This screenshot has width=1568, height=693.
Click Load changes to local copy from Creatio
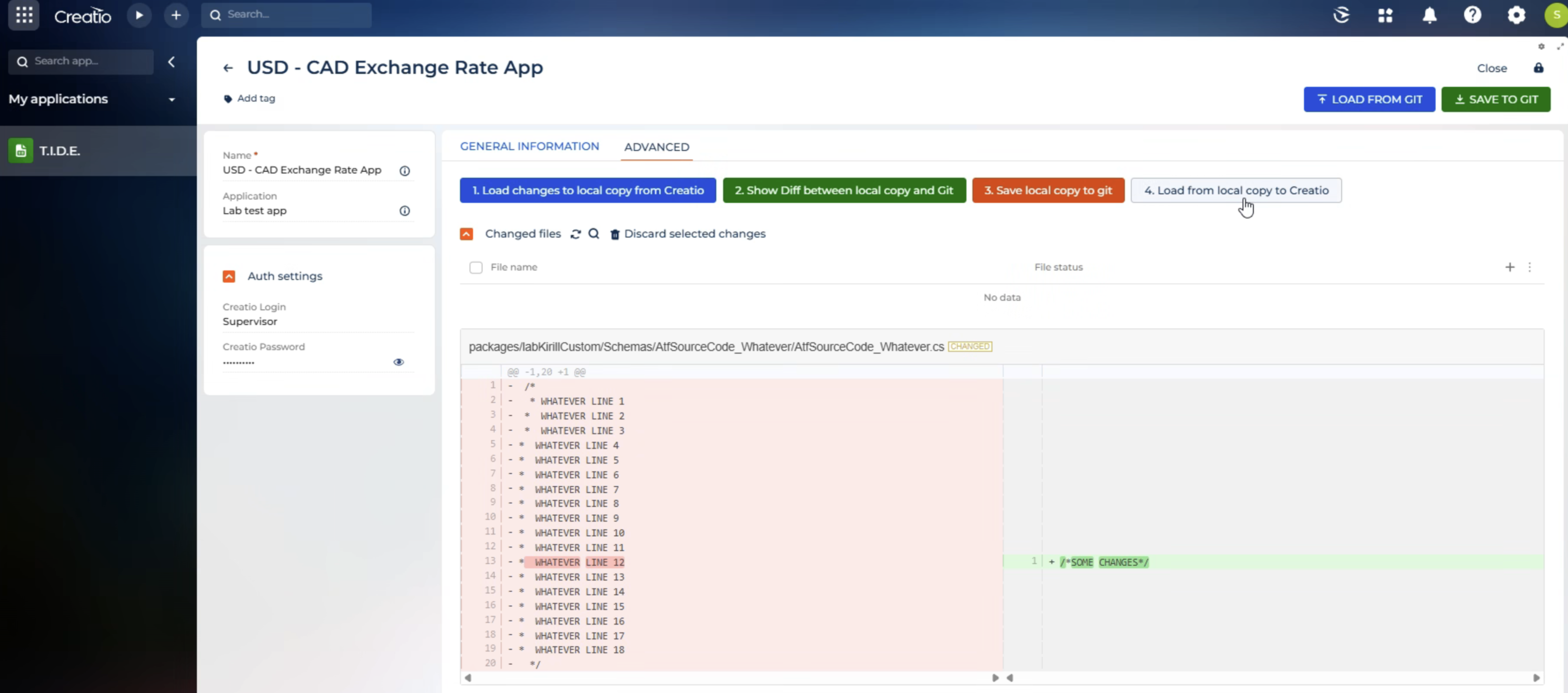[x=587, y=190]
